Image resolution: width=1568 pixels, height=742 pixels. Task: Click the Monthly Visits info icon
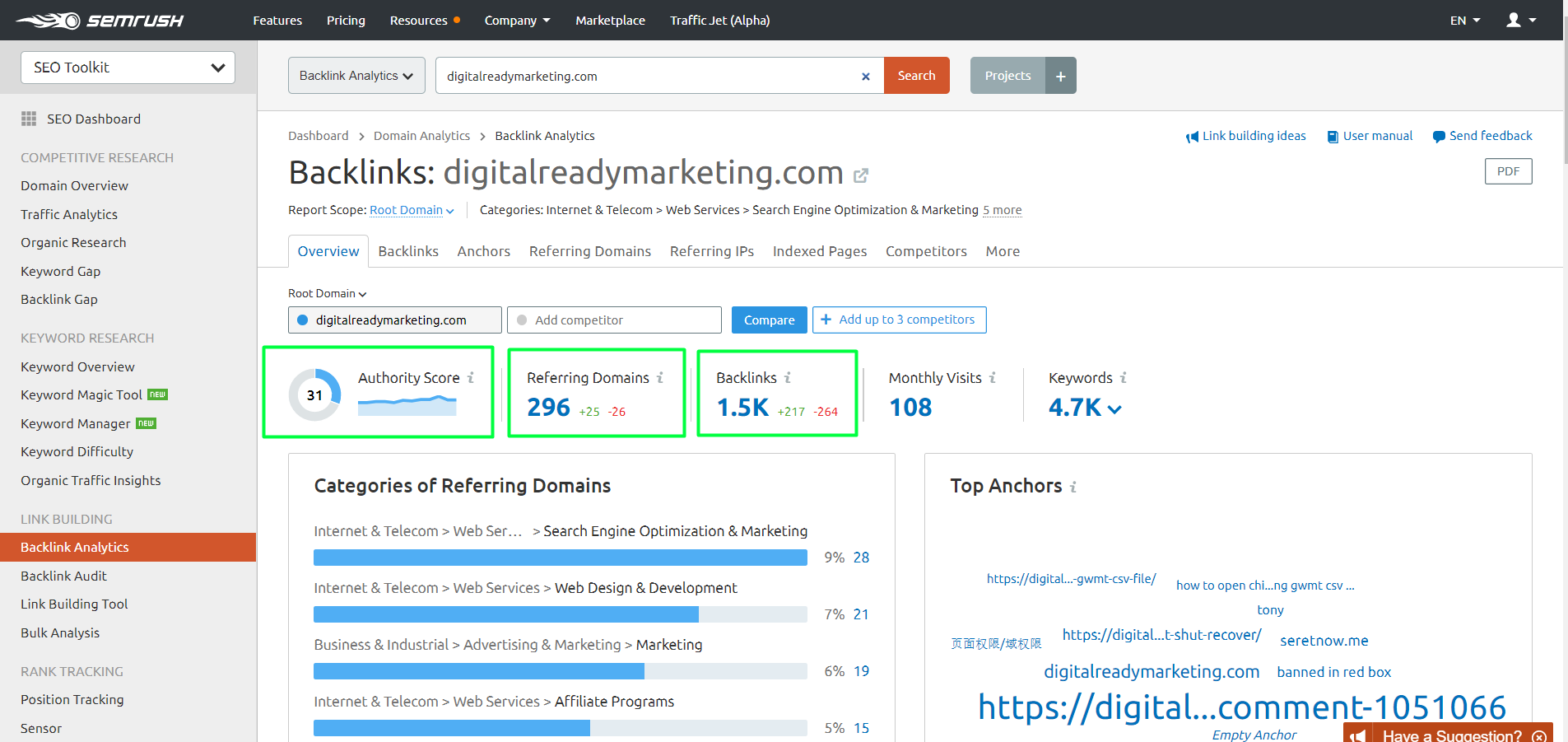click(993, 378)
